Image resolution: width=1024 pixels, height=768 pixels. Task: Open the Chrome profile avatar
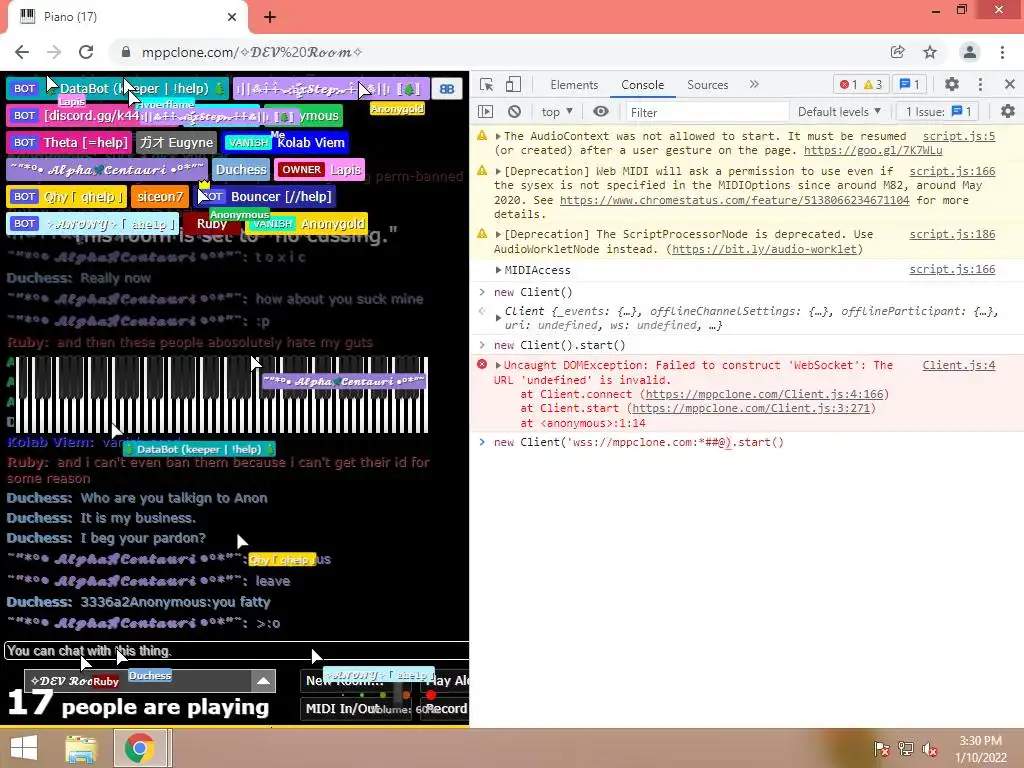click(x=970, y=52)
